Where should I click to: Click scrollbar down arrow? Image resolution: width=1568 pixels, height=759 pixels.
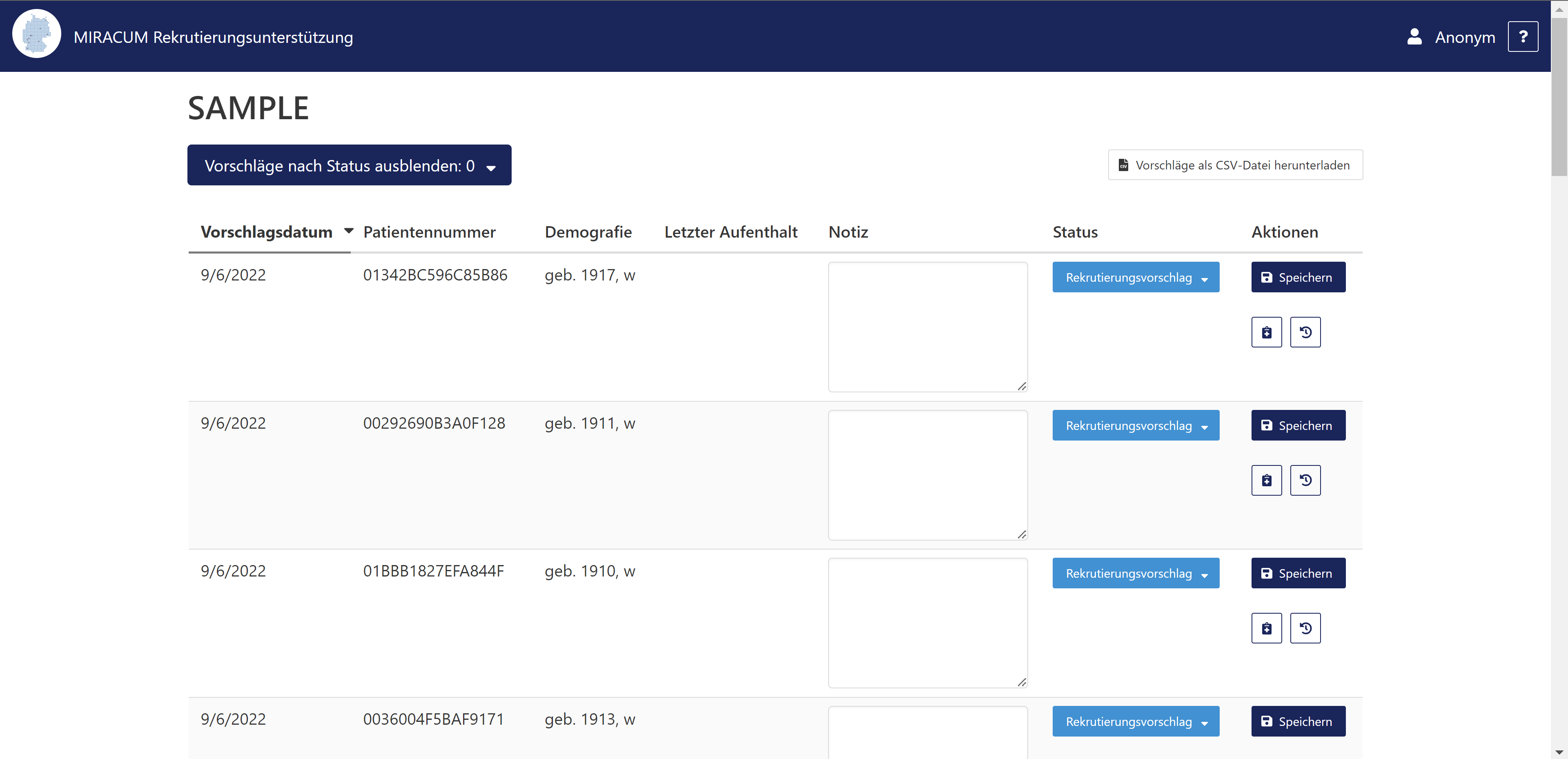[1559, 752]
